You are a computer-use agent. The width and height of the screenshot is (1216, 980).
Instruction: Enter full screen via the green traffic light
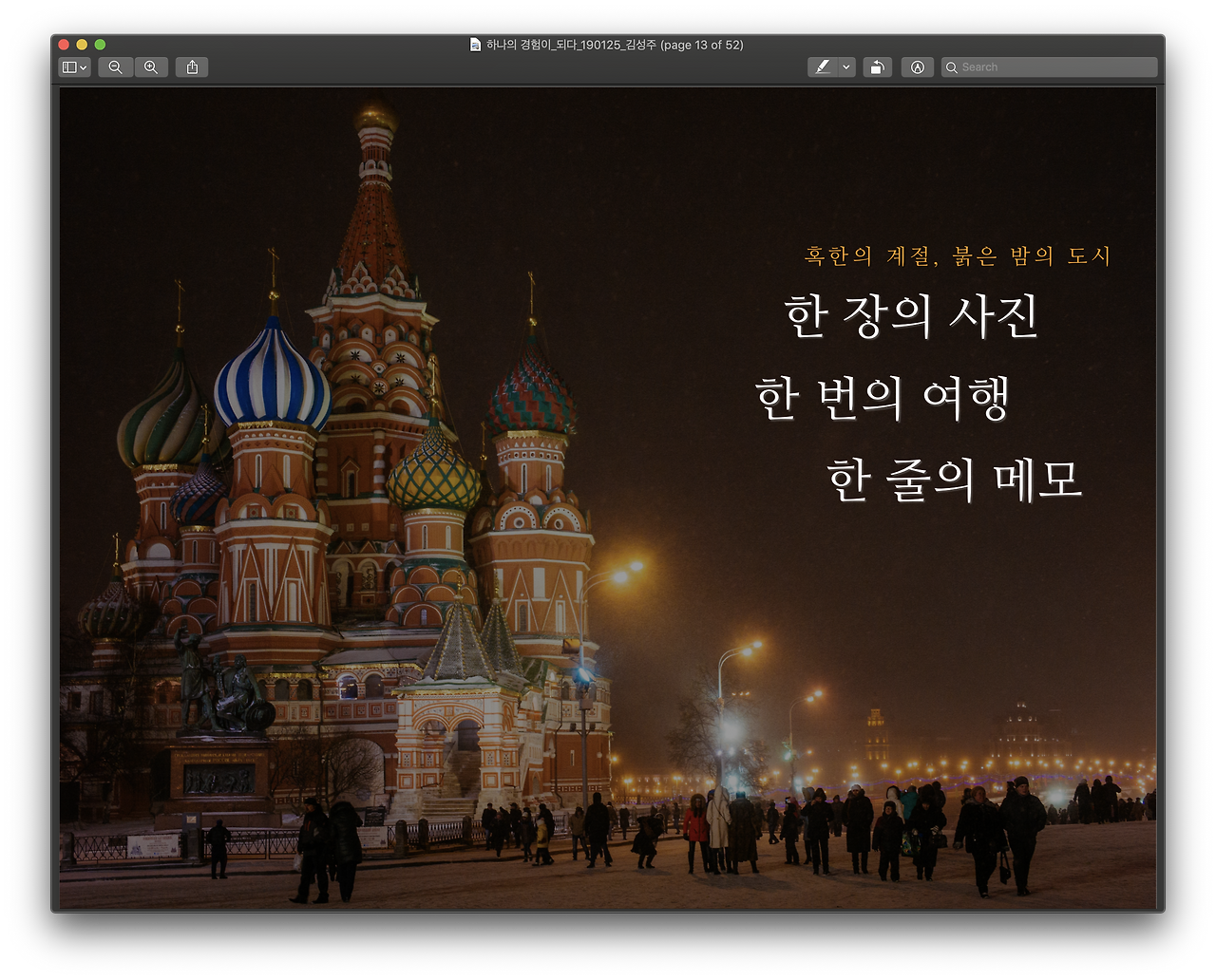[x=98, y=44]
